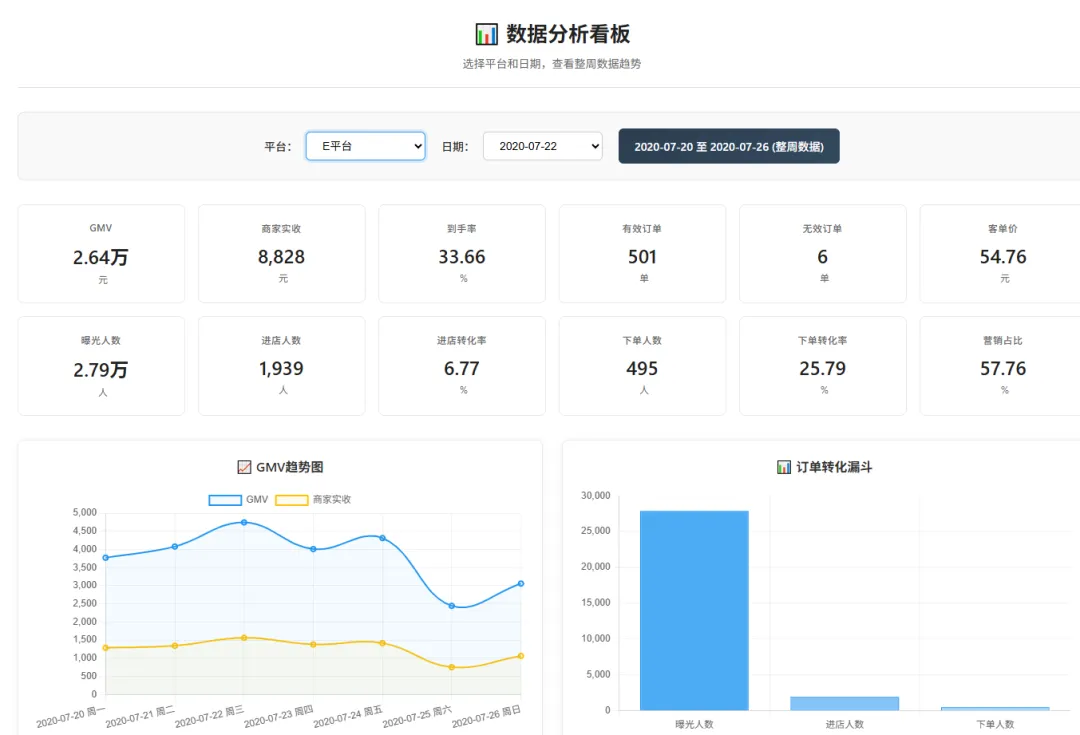Toggle the 商家实收 legend swatch in the trend chart

click(x=291, y=500)
